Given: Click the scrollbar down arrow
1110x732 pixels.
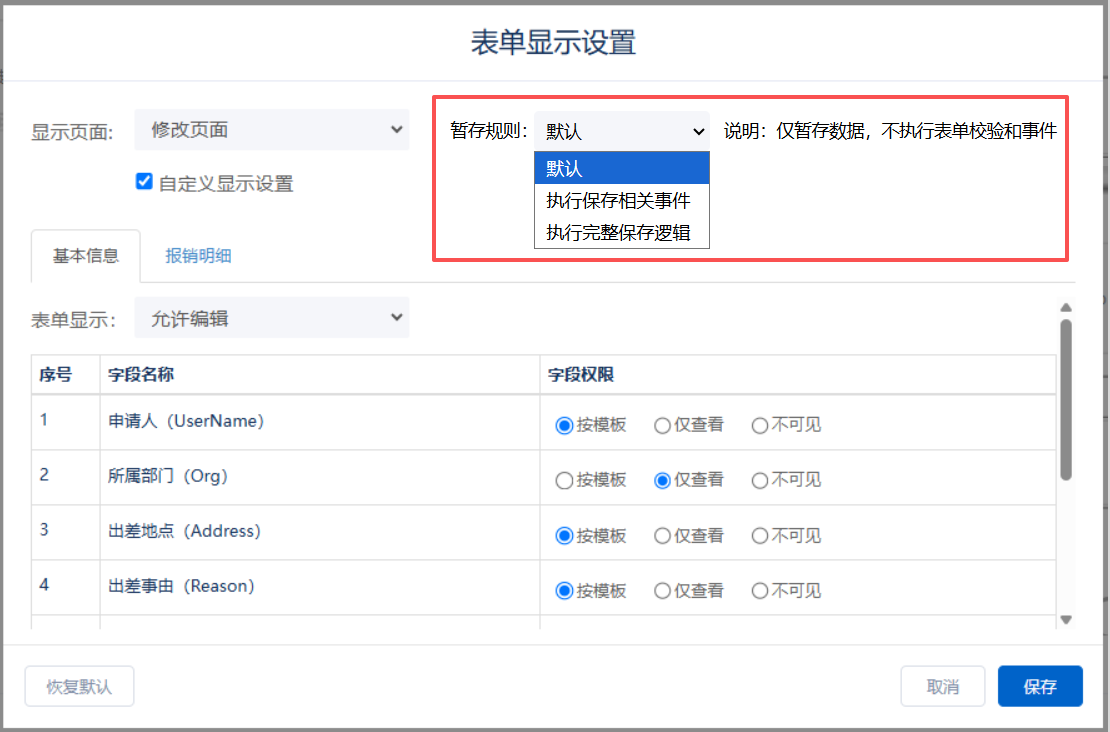Looking at the screenshot, I should click(x=1066, y=620).
